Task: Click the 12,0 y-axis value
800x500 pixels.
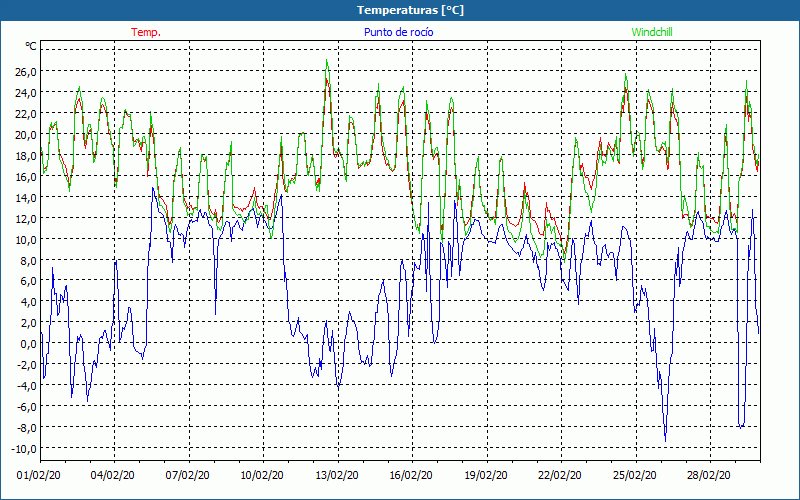Action: 26,218
